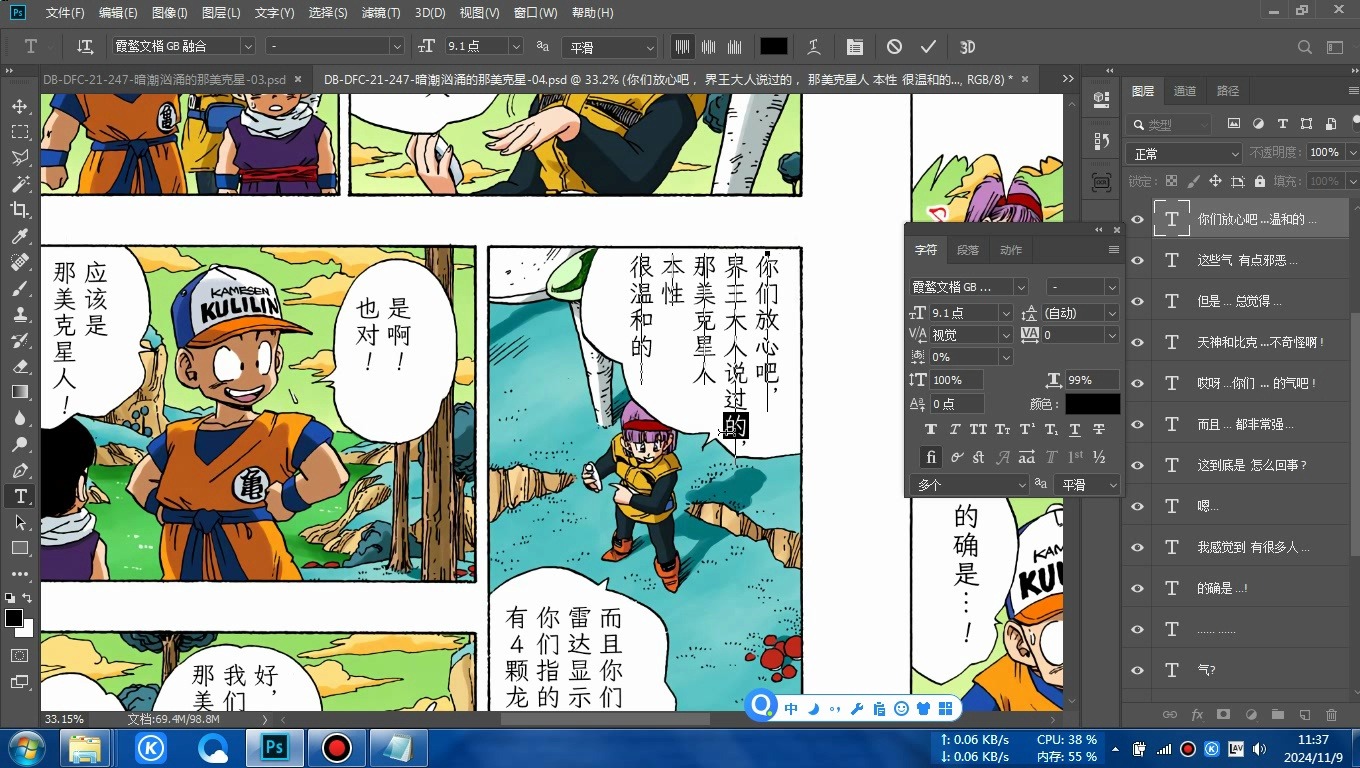The height and width of the screenshot is (768, 1360).
Task: Open the 文字(Y) menu
Action: 274,13
